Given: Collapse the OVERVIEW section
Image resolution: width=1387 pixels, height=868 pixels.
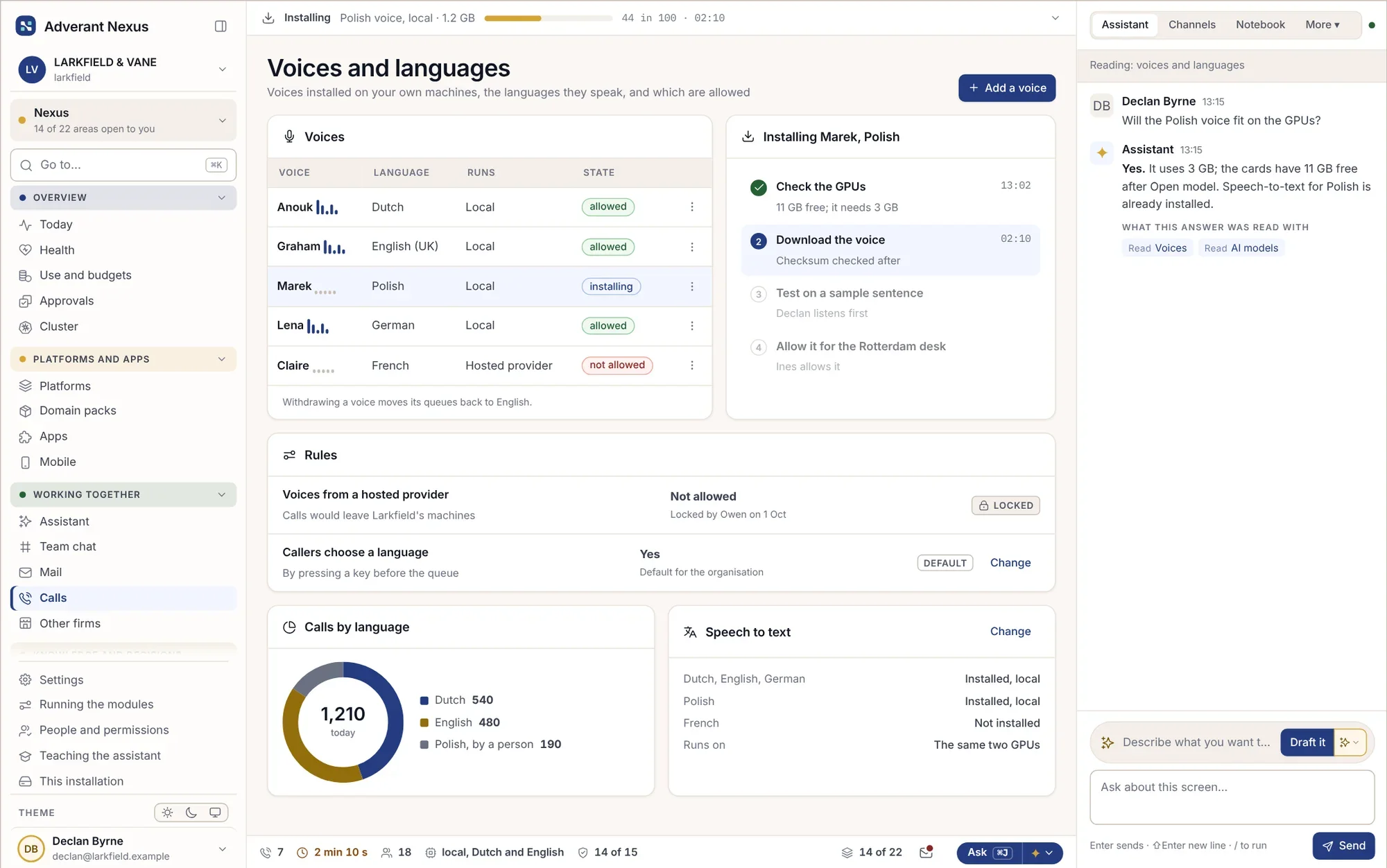Looking at the screenshot, I should [x=221, y=198].
